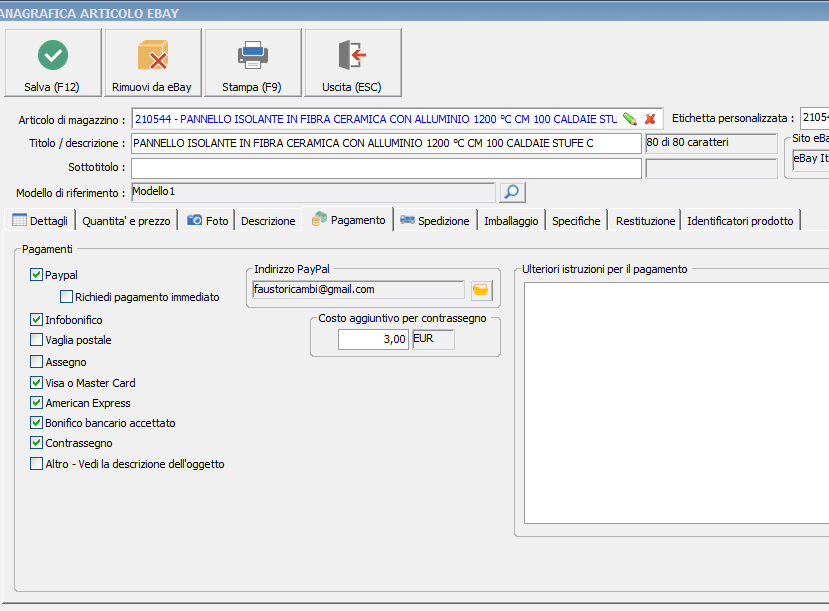Click the EUR currency label
Screen dimensions: 829x611
[433, 339]
